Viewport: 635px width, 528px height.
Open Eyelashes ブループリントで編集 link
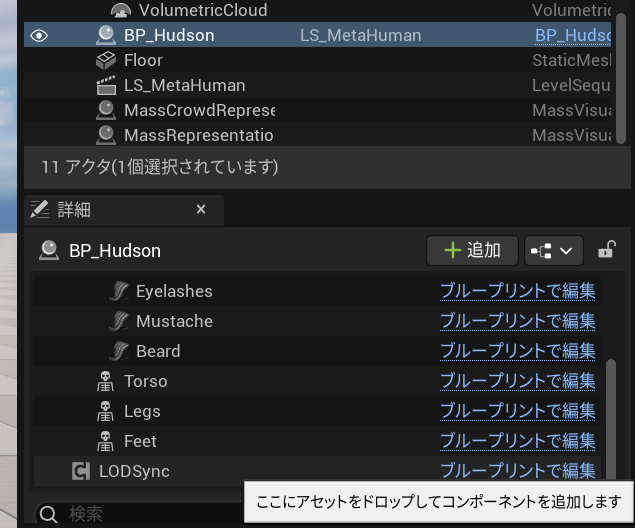tap(518, 292)
